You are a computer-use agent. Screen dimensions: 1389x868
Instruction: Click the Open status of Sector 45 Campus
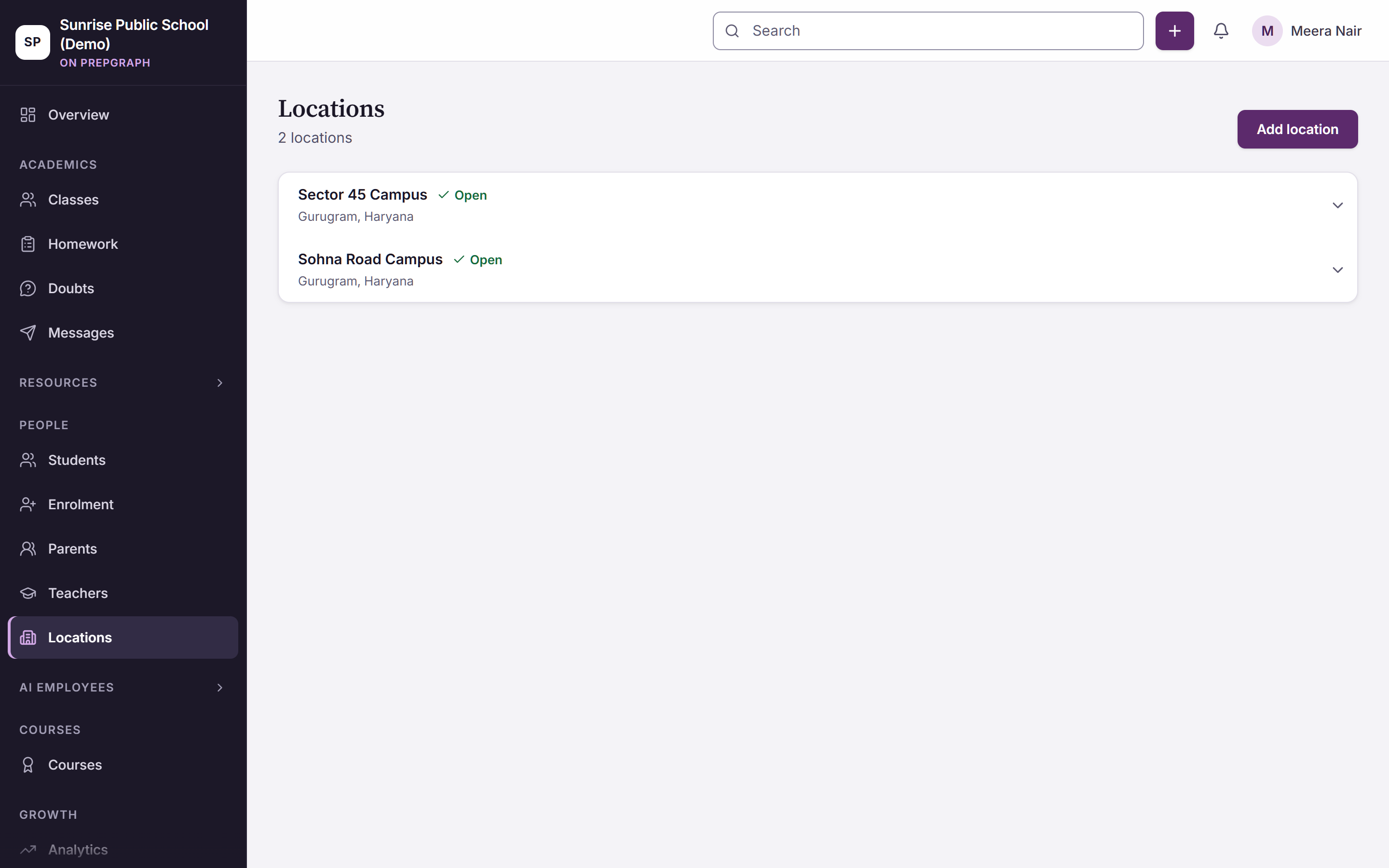(463, 195)
